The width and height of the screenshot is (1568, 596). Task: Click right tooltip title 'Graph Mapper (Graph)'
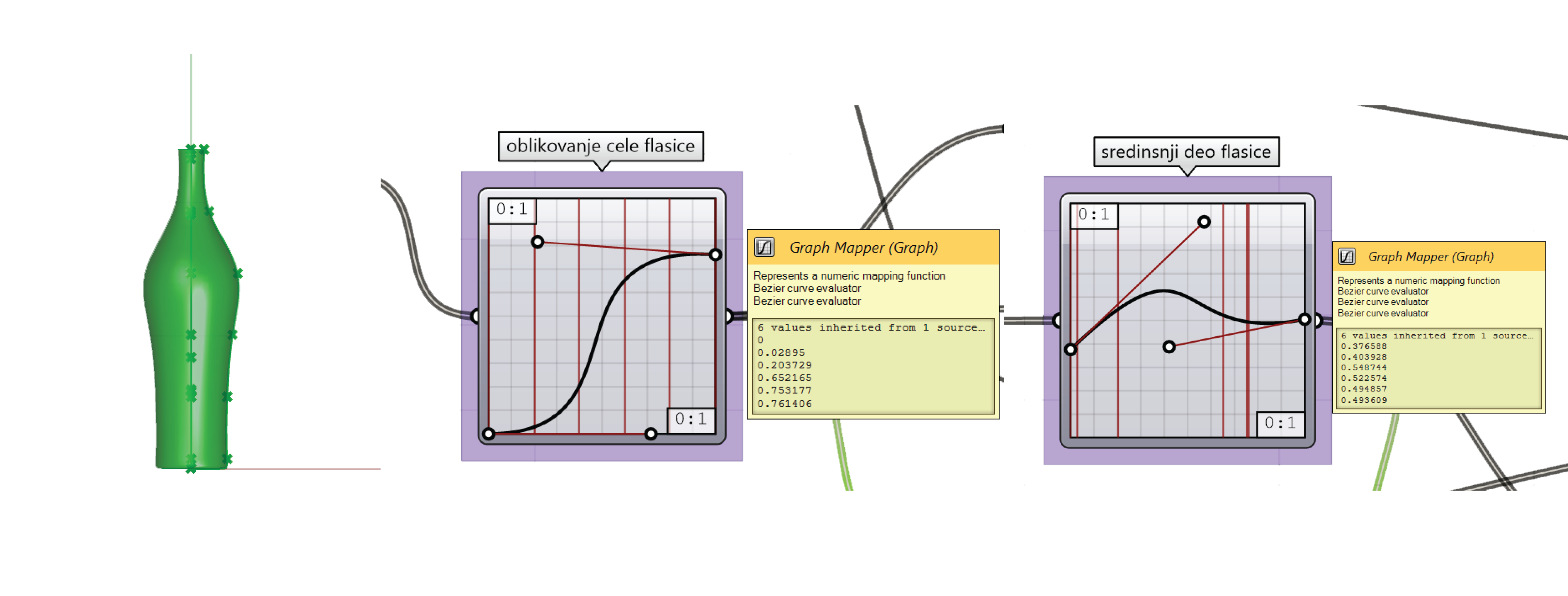click(x=1430, y=257)
